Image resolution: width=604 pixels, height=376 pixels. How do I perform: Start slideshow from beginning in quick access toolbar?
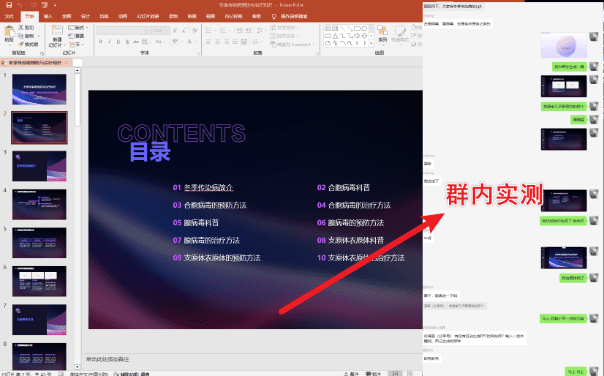click(x=45, y=5)
